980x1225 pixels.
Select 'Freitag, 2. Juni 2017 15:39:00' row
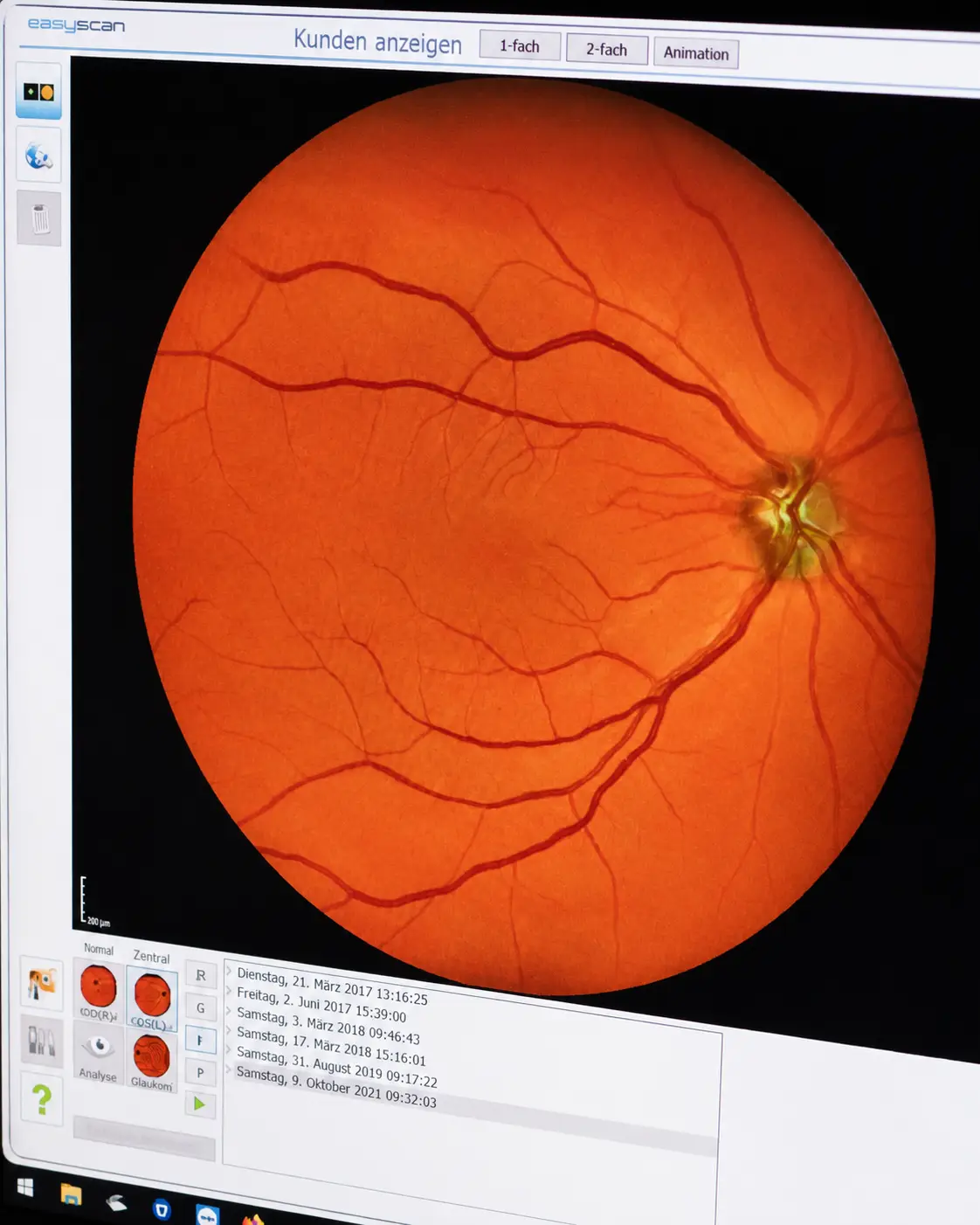(x=321, y=1005)
